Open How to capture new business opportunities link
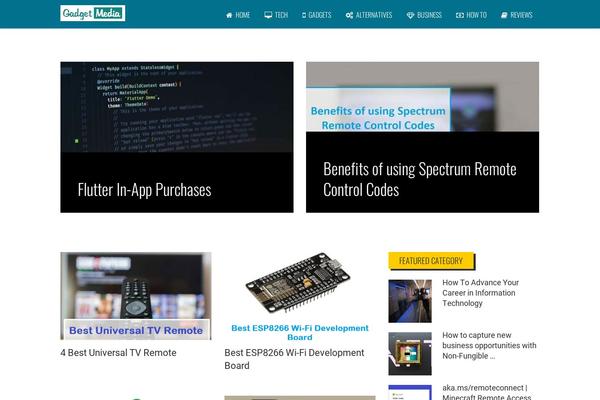Screen dimensions: 600x400 [489, 345]
